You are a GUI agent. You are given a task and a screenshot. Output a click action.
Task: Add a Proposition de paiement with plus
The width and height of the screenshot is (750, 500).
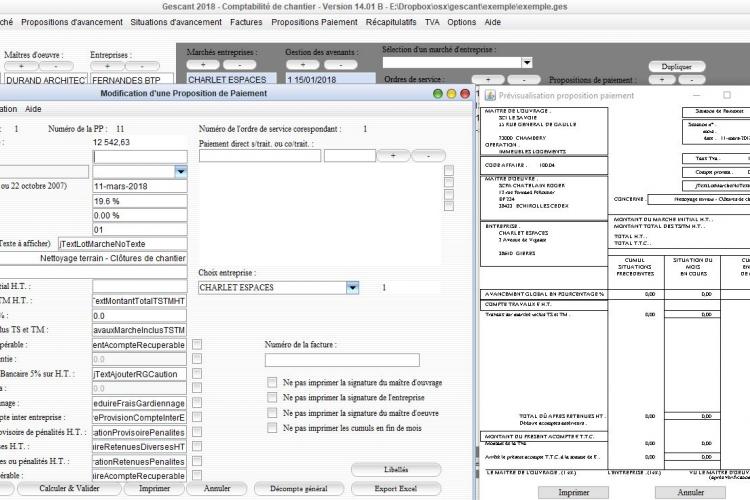click(662, 79)
